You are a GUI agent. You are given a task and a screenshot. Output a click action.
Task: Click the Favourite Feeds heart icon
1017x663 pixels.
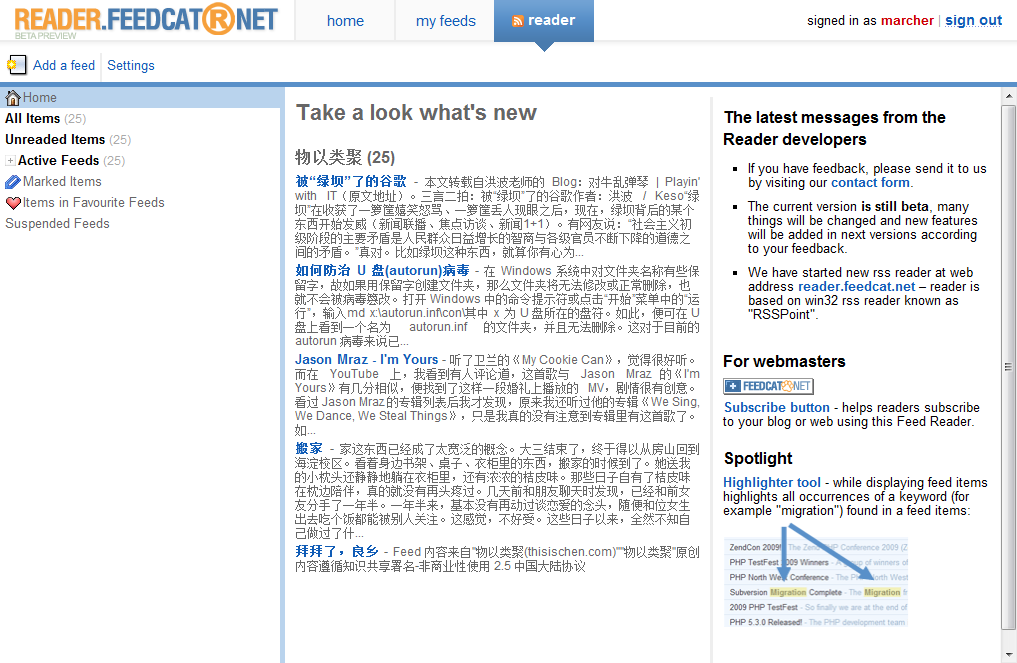pyautogui.click(x=13, y=203)
